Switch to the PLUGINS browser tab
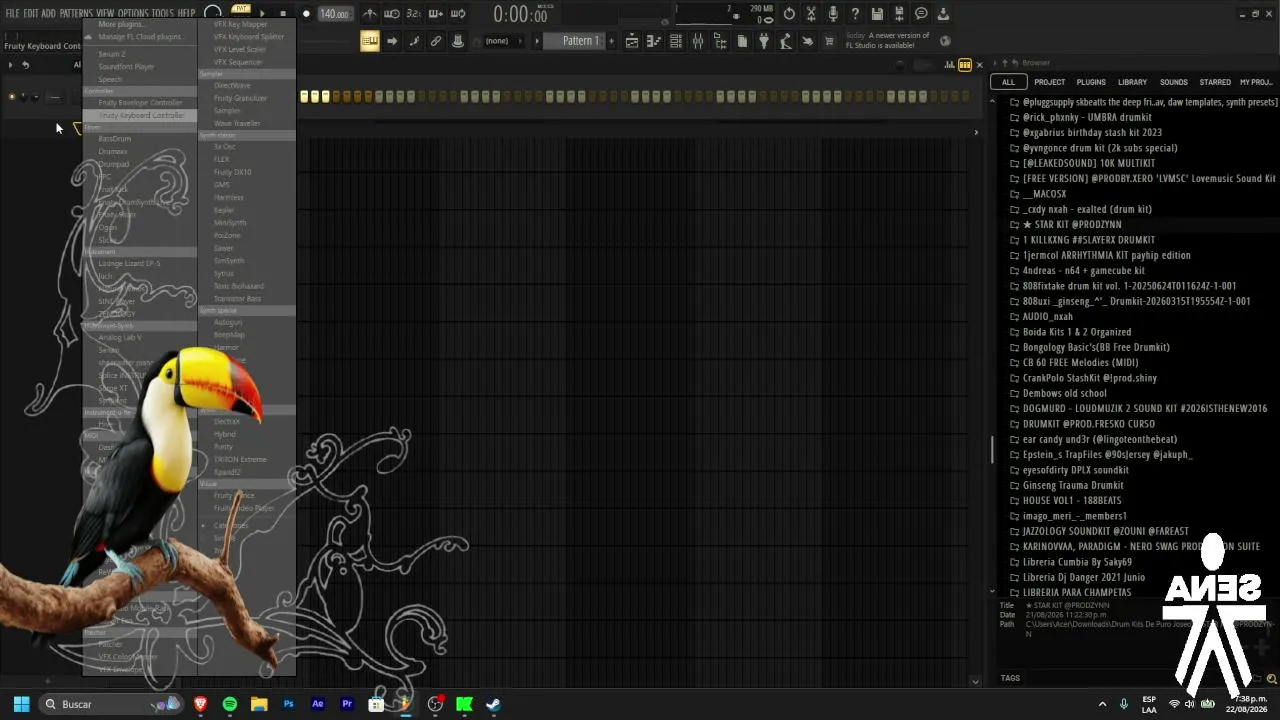Screen dimensions: 1280x720 (x=1091, y=82)
